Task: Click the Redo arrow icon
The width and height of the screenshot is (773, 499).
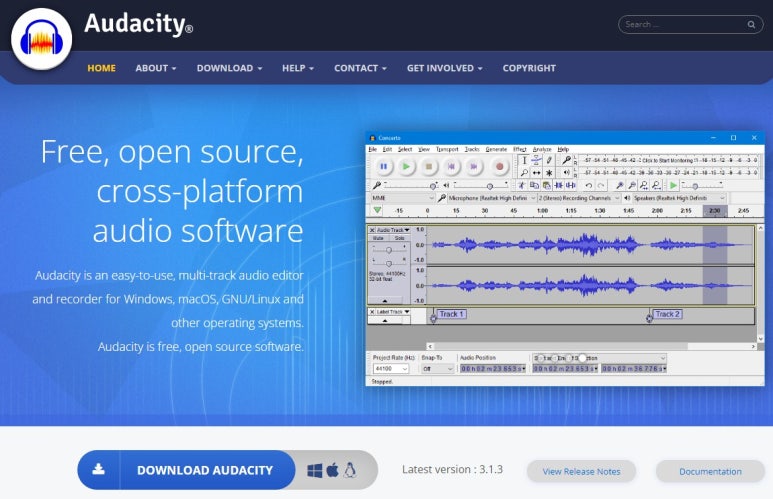Action: (x=601, y=185)
